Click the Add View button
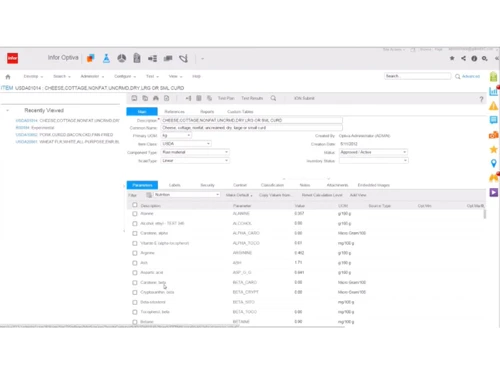500x375 pixels. coord(358,195)
